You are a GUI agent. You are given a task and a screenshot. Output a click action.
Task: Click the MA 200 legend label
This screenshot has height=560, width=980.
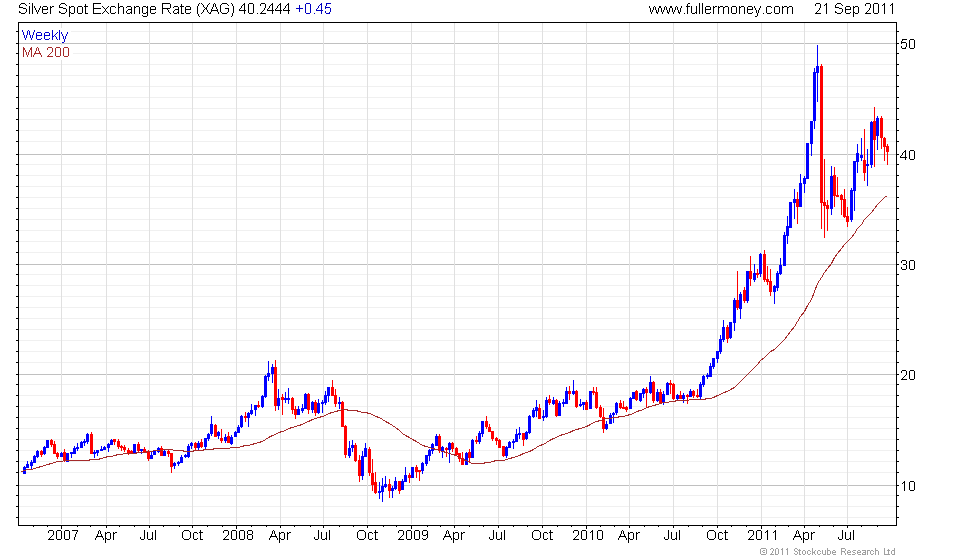(x=46, y=52)
